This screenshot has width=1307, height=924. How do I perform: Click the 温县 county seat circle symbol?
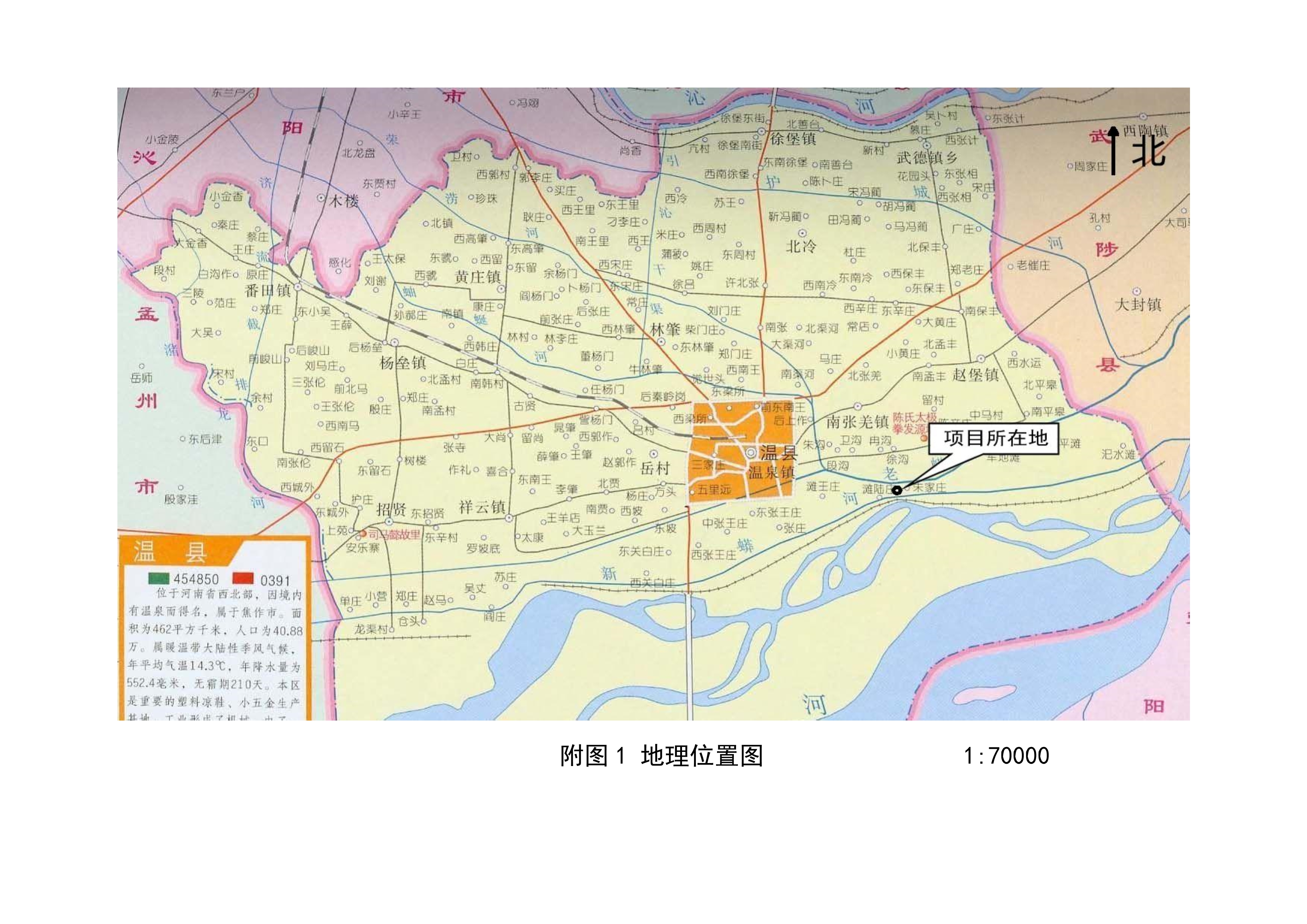pyautogui.click(x=751, y=453)
